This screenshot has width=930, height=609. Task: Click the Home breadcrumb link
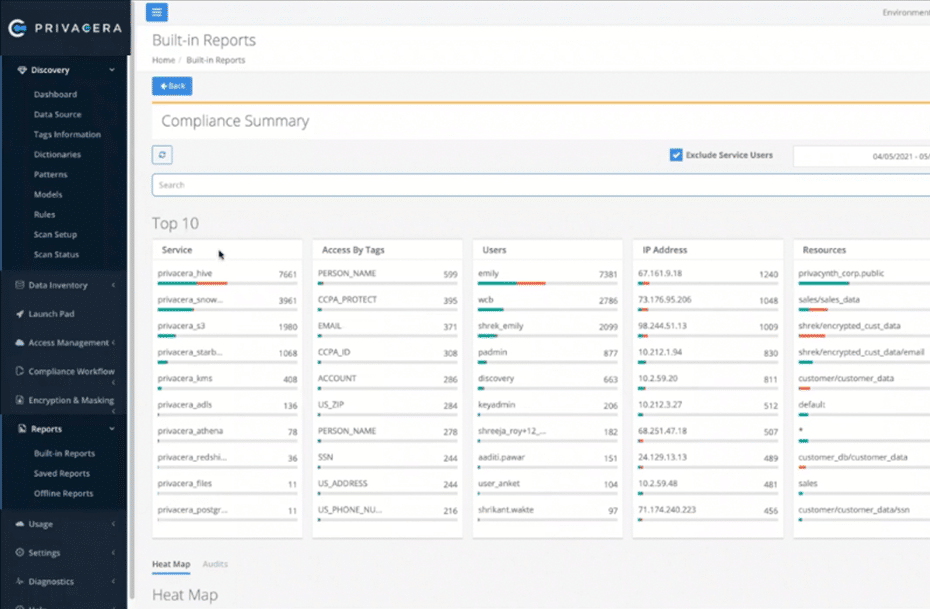coord(163,60)
